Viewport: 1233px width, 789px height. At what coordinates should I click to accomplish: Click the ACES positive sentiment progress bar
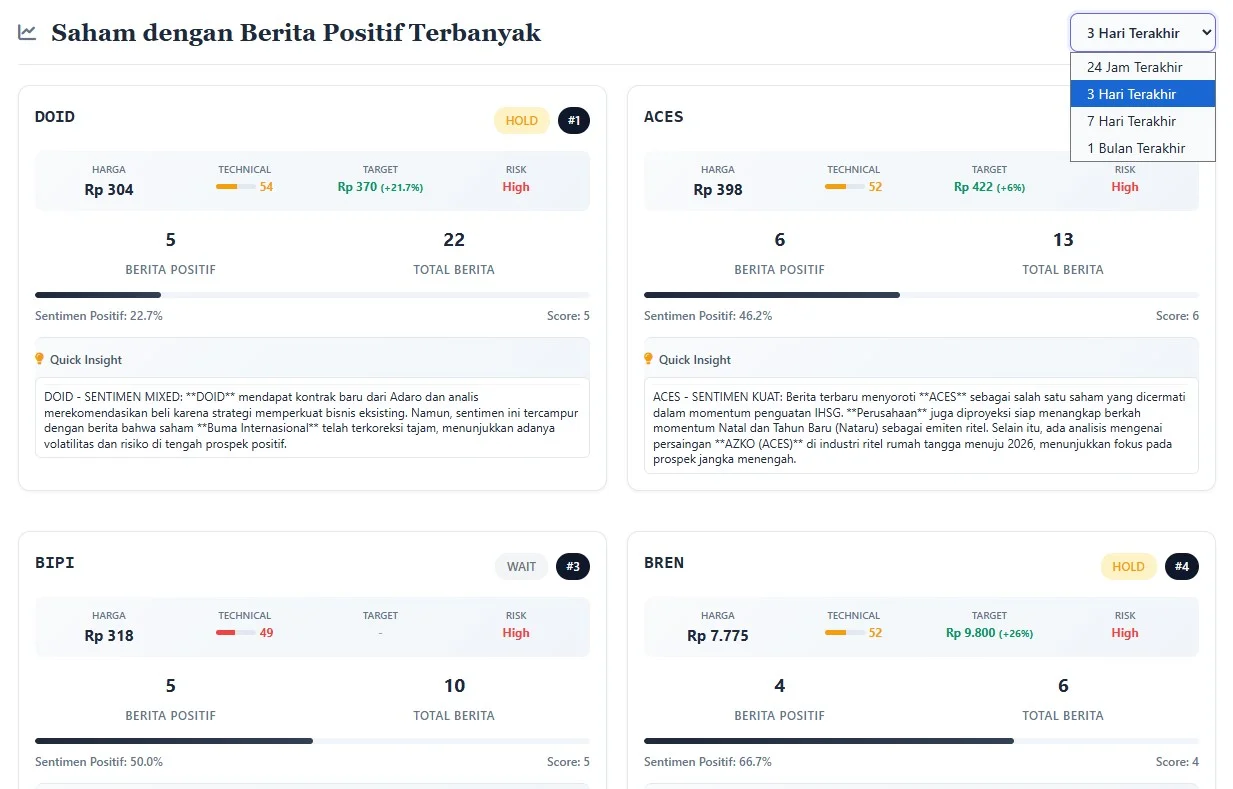coord(920,295)
